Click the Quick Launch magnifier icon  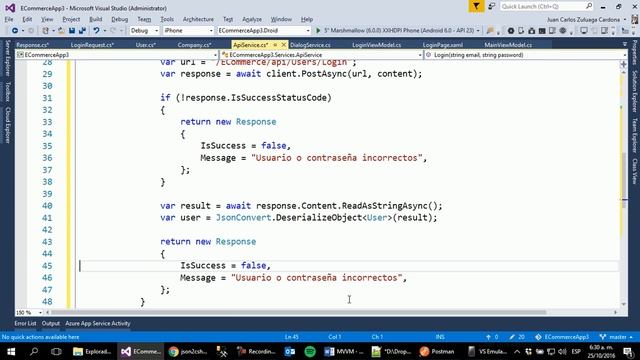coord(589,7)
